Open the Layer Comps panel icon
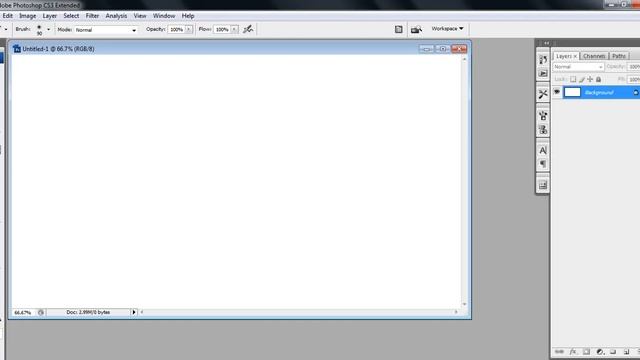This screenshot has height=360, width=640. coord(542,185)
